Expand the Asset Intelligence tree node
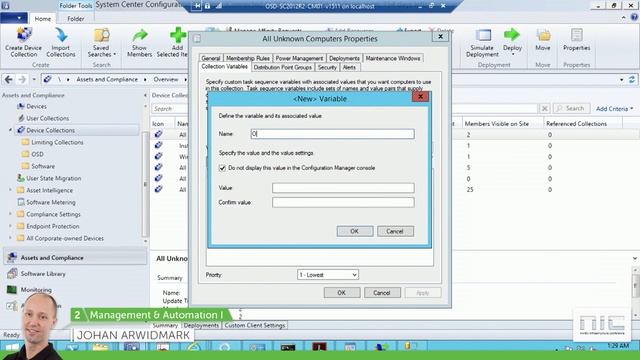The image size is (640, 360). coord(11,190)
